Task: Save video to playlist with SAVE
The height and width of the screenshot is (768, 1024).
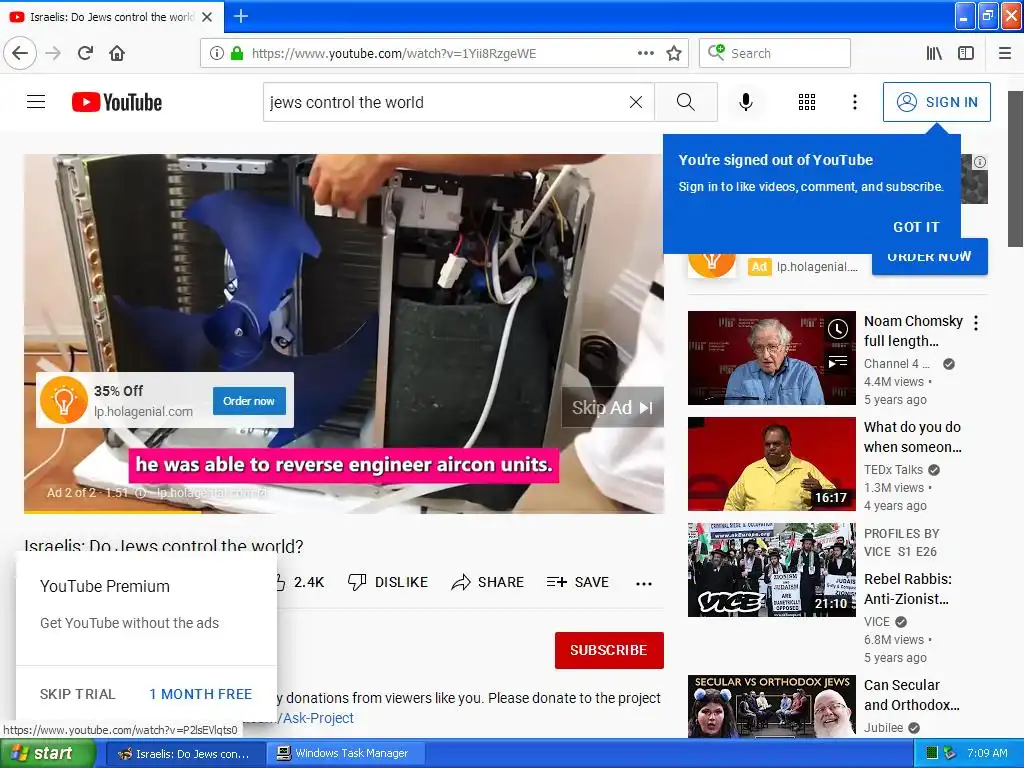Action: coord(578,582)
